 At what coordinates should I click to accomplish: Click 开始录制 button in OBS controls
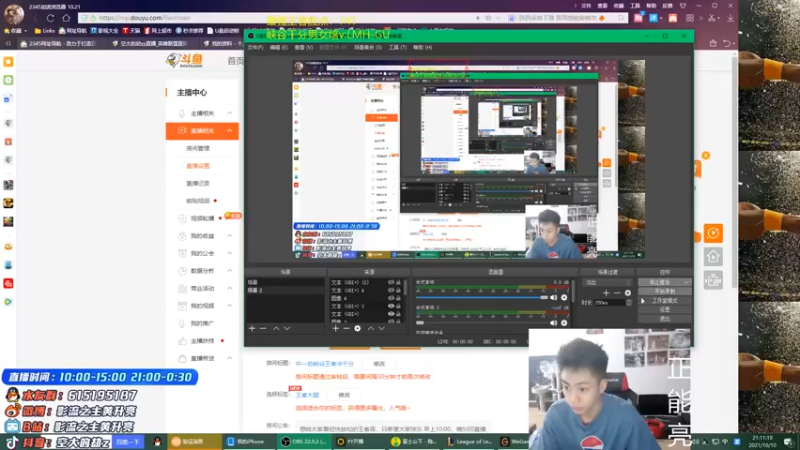pos(664,291)
